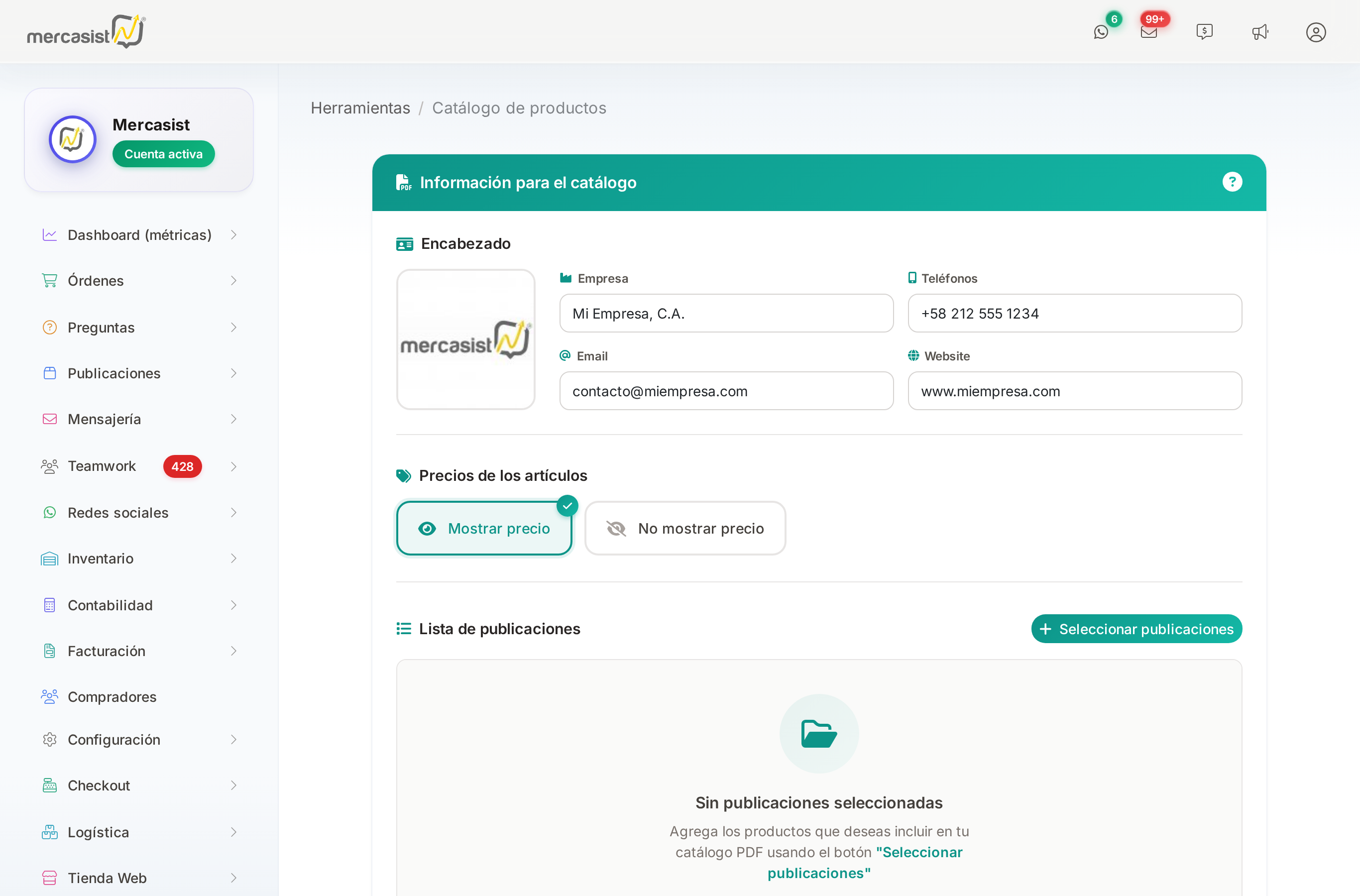Click the Cuenta activa status badge
The image size is (1360, 896).
click(x=163, y=154)
